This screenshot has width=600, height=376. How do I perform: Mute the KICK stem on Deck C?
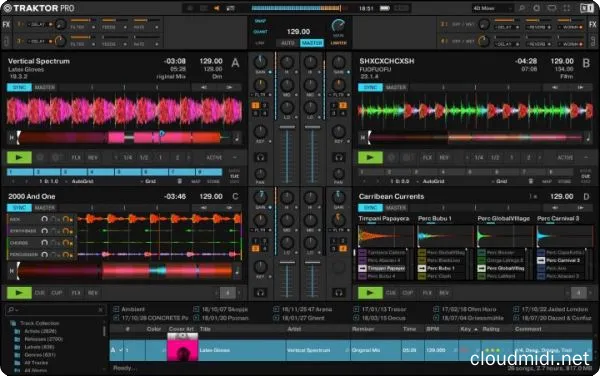coord(45,219)
